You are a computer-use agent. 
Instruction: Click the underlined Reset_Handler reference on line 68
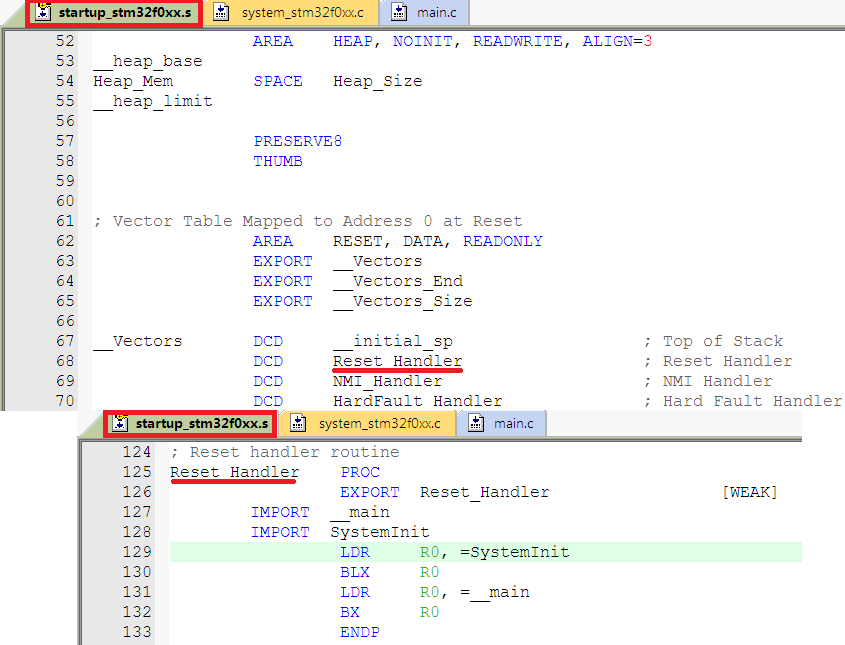(x=397, y=360)
